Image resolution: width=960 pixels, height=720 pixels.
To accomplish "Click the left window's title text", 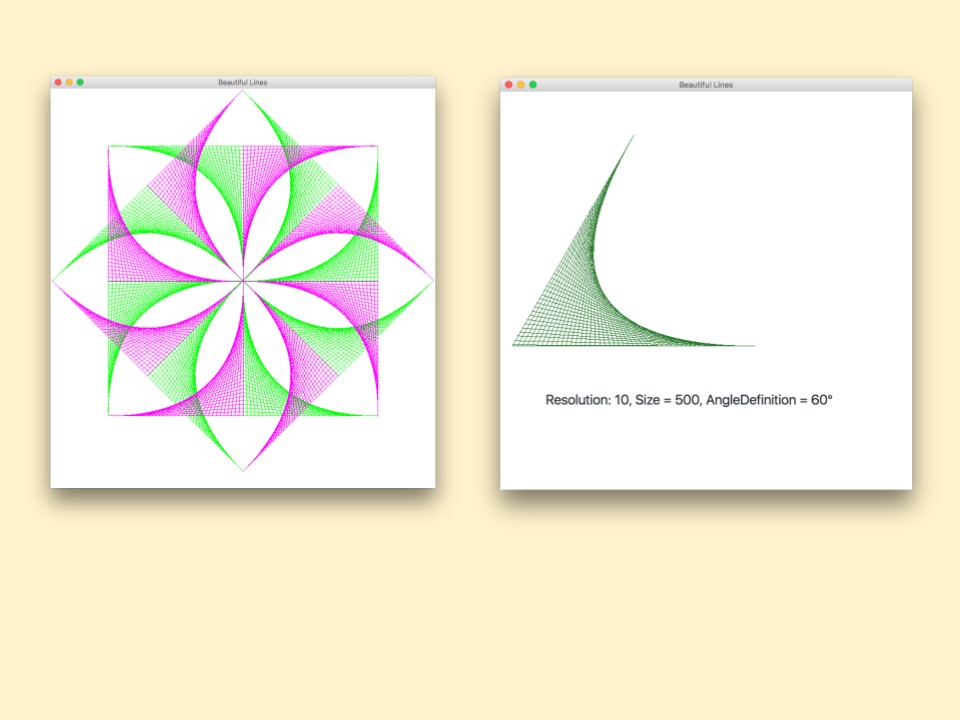I will coord(242,82).
